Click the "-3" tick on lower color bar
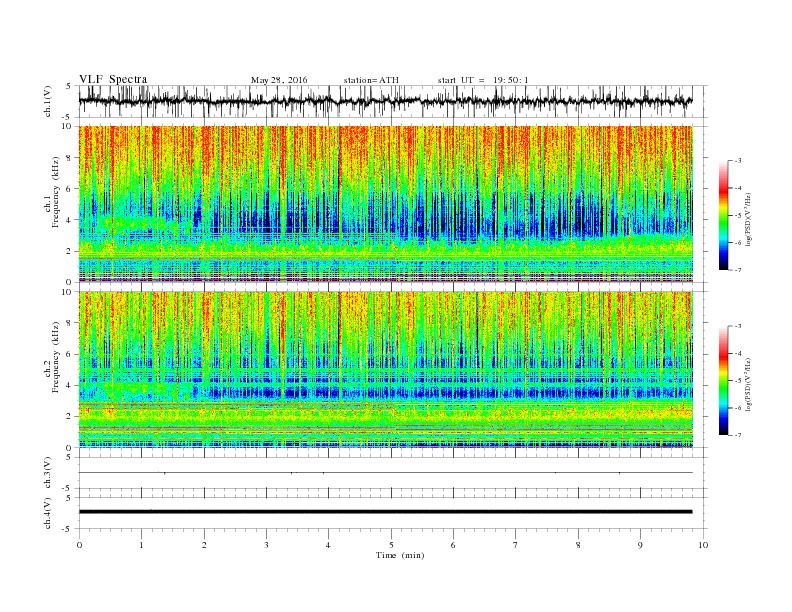The image size is (792, 612). coord(737,326)
